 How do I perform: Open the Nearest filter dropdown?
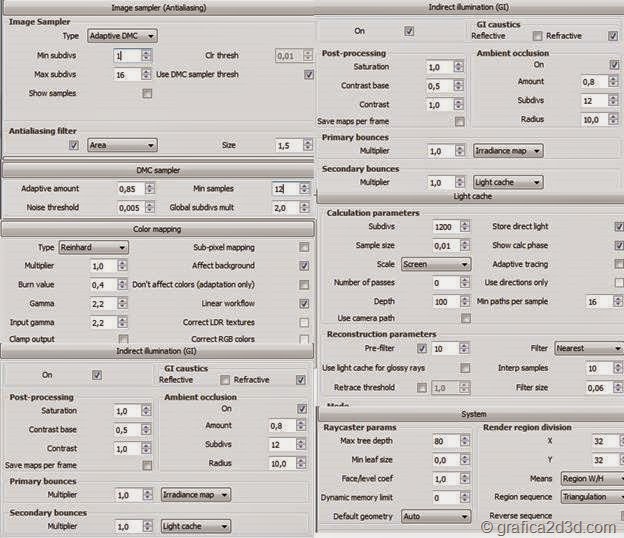point(589,348)
